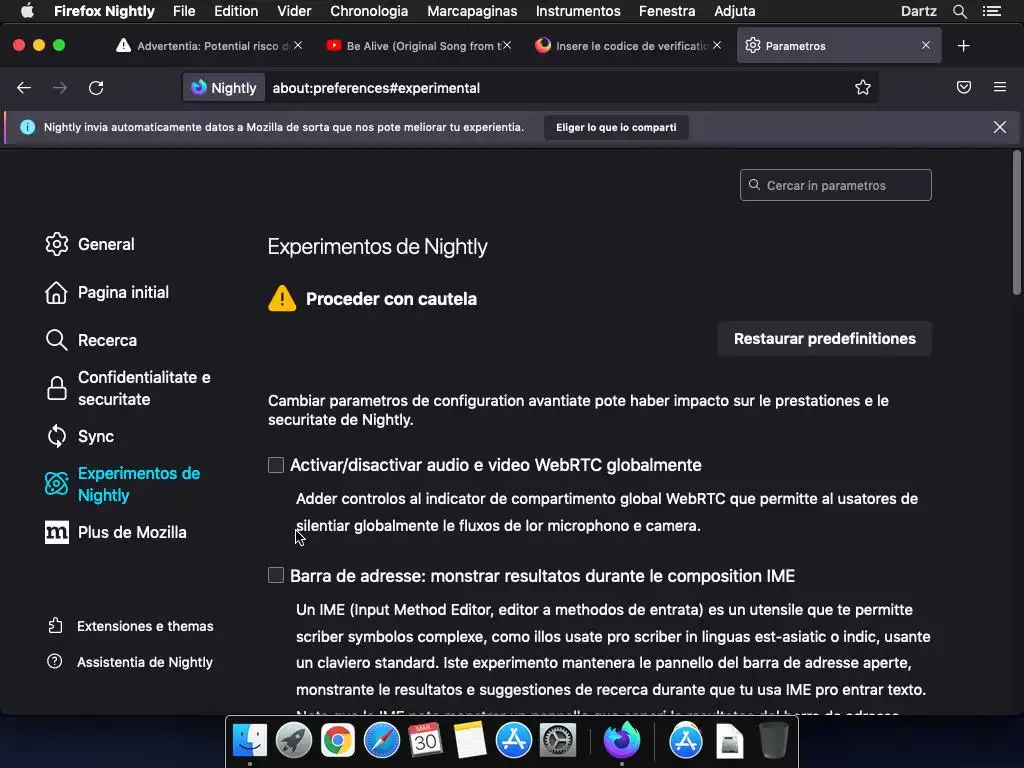Click the page vertical scrollbar

(x=1016, y=222)
